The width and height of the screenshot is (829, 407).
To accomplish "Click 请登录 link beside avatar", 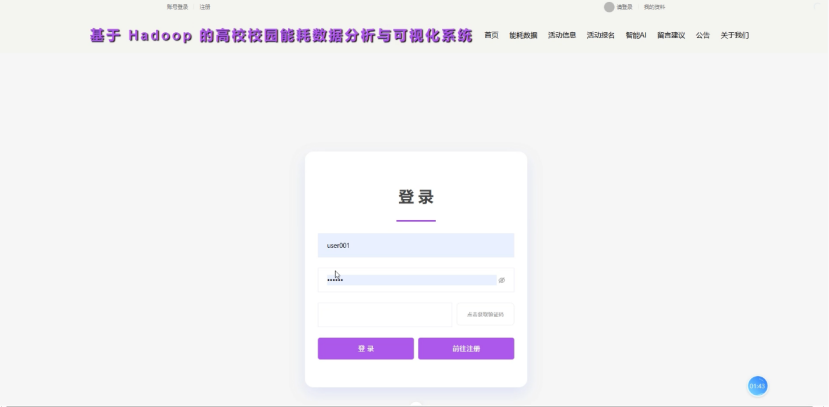I will coord(624,7).
